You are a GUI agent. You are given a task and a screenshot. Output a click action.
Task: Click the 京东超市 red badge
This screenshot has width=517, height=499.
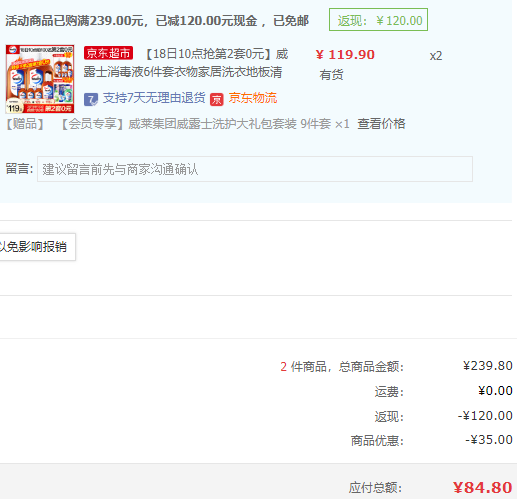[108, 53]
